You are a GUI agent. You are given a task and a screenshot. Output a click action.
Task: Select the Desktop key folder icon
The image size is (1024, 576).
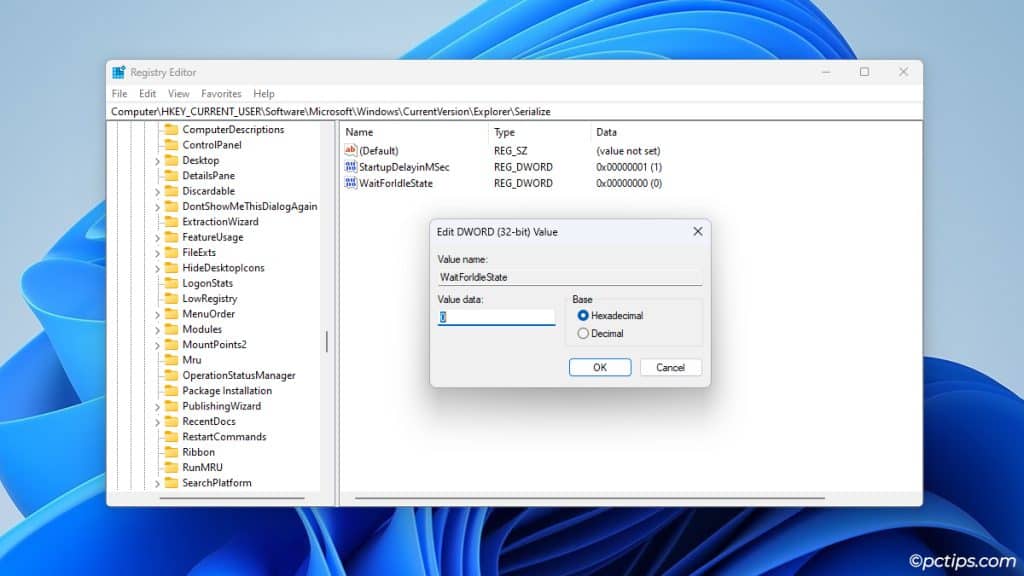click(x=170, y=160)
